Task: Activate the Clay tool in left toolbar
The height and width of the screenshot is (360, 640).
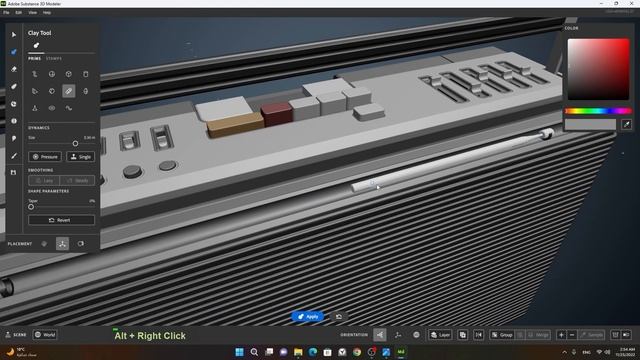Action: tap(13, 52)
